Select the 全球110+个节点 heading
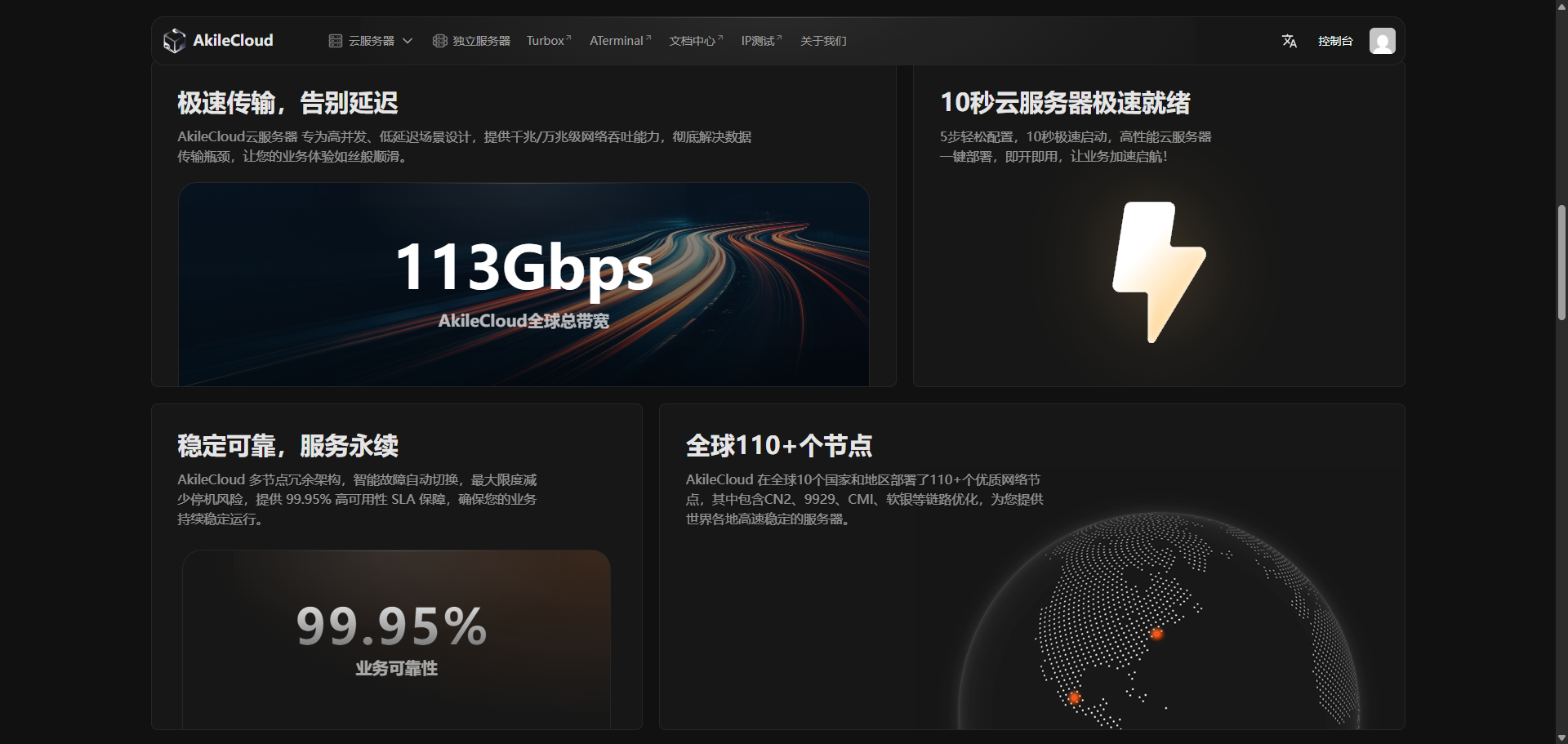Screen dimensions: 1568x744 779,446
